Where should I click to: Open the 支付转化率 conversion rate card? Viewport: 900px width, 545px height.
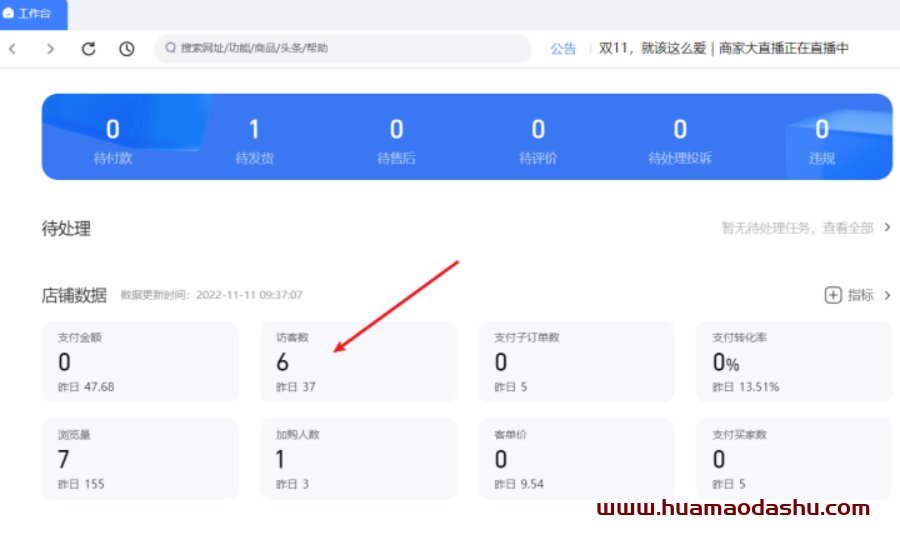tap(794, 361)
